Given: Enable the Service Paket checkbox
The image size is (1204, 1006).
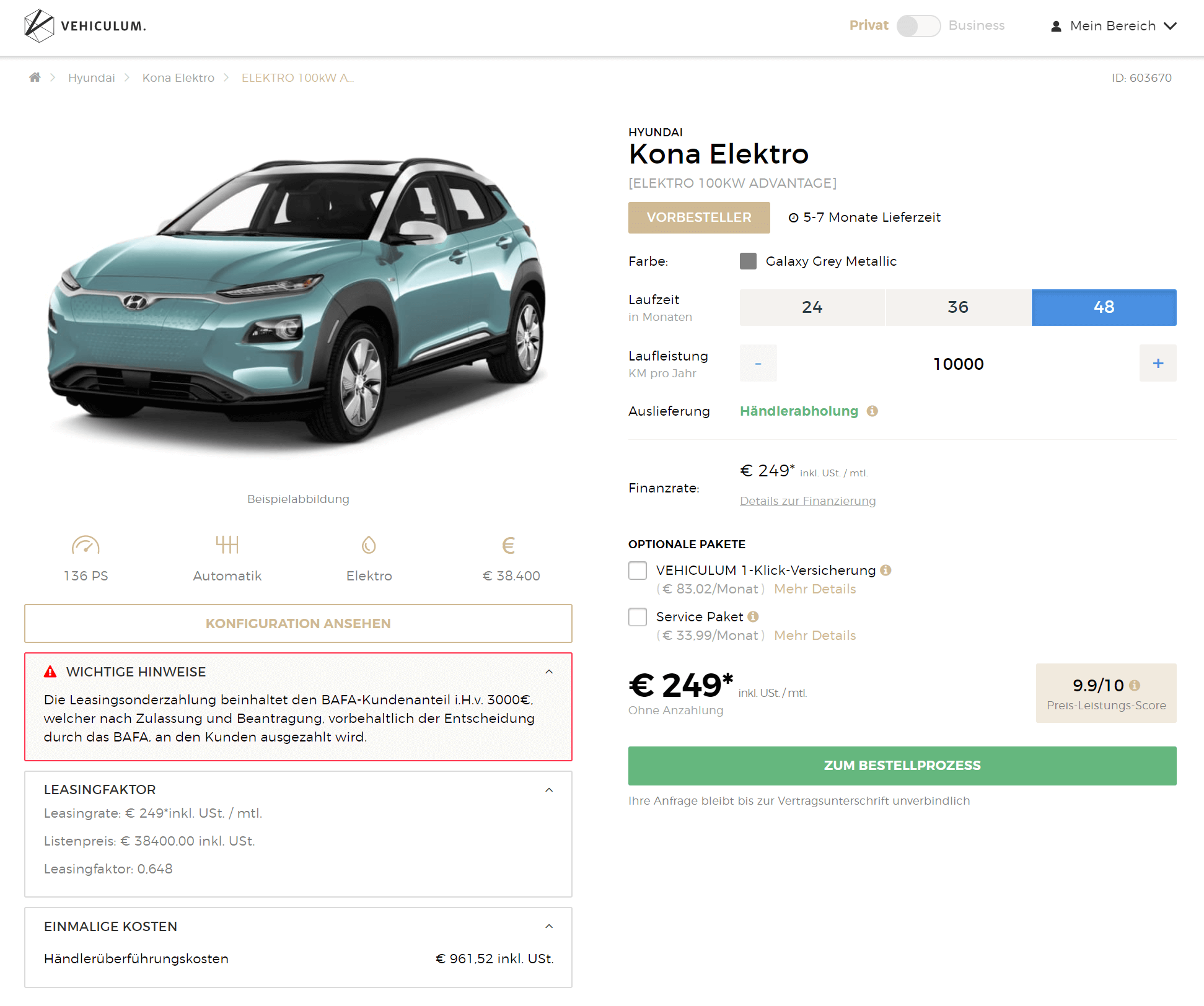Looking at the screenshot, I should click(x=638, y=617).
